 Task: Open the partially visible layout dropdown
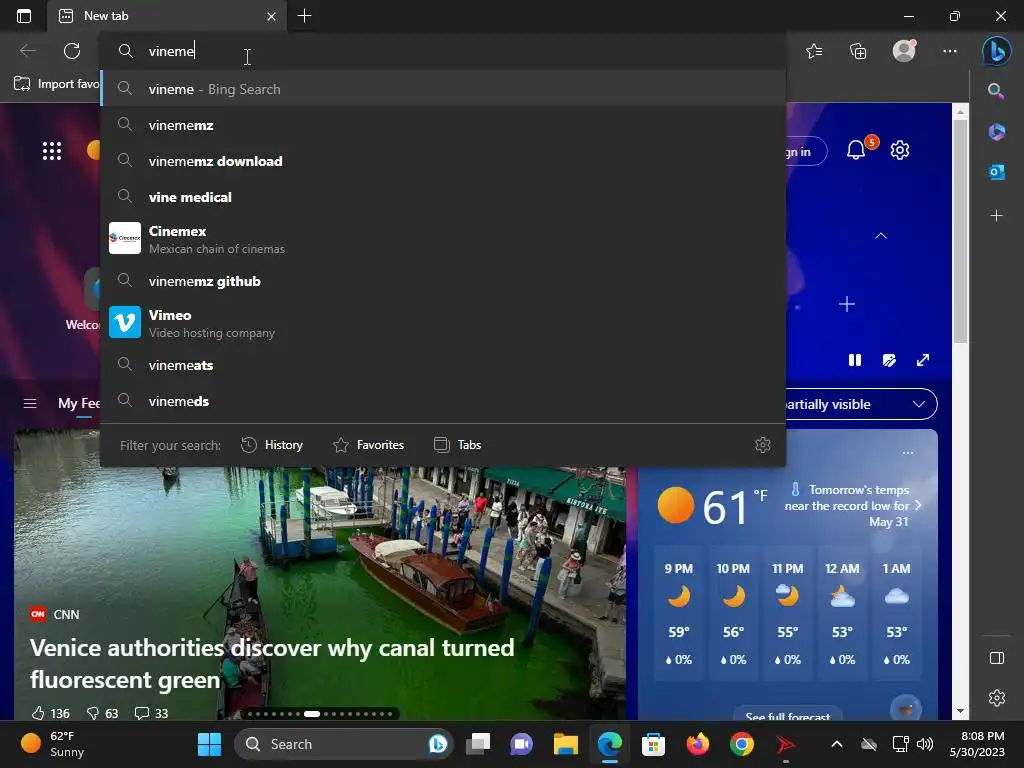(861, 404)
